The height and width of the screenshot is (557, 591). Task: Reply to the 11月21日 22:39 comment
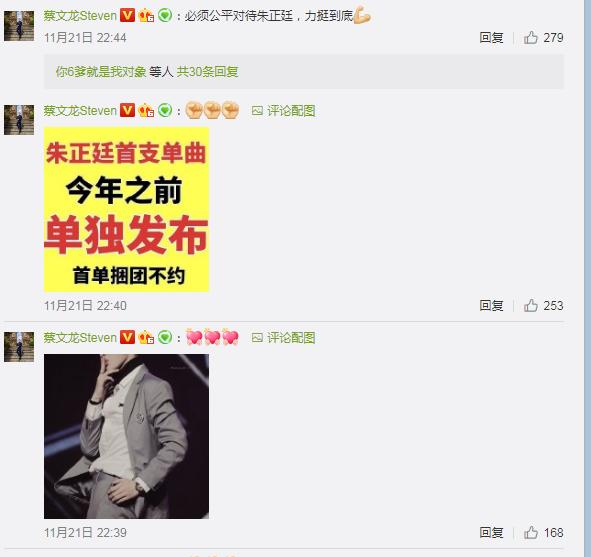coord(491,533)
